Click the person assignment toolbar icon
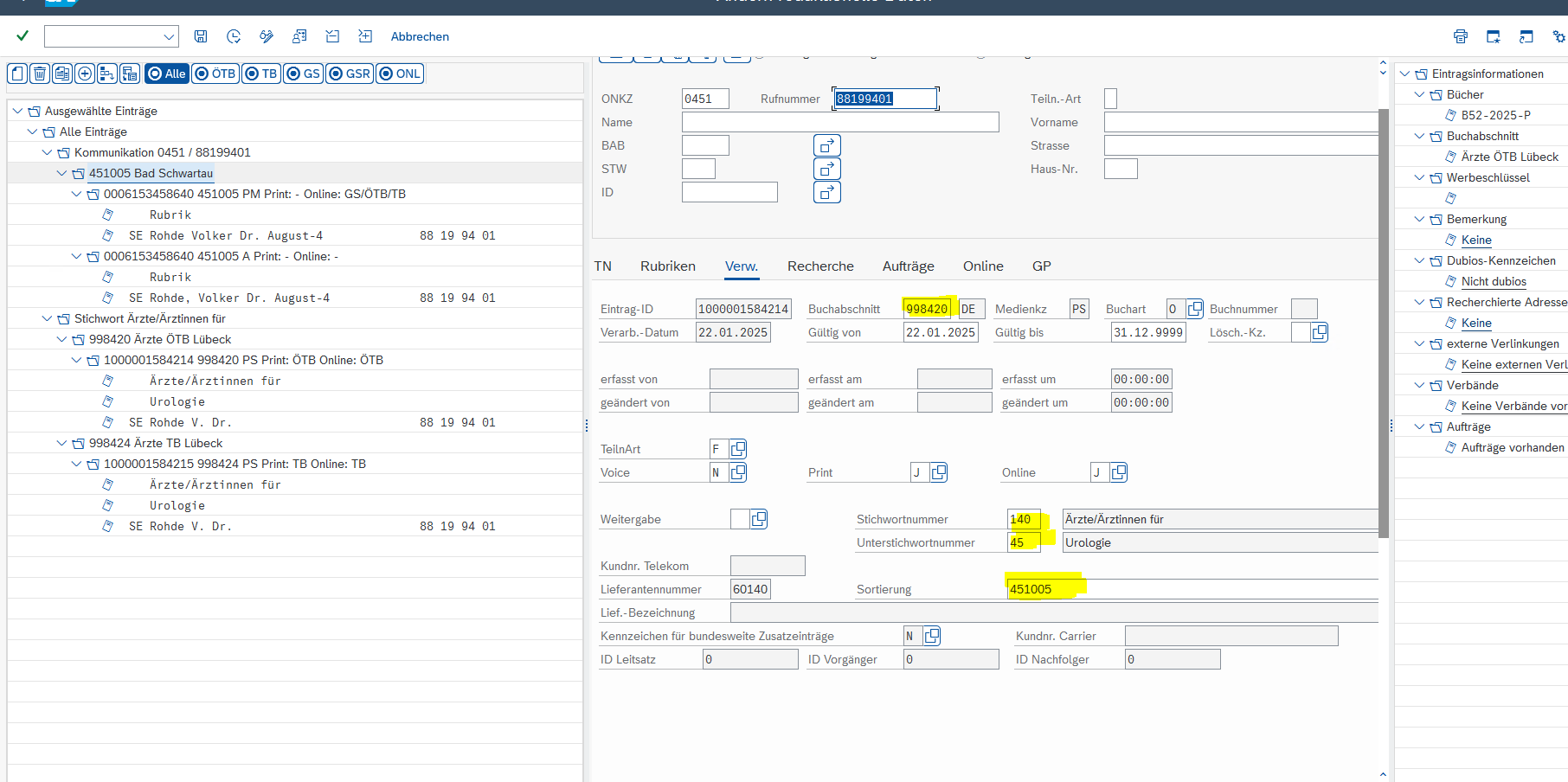 point(299,36)
